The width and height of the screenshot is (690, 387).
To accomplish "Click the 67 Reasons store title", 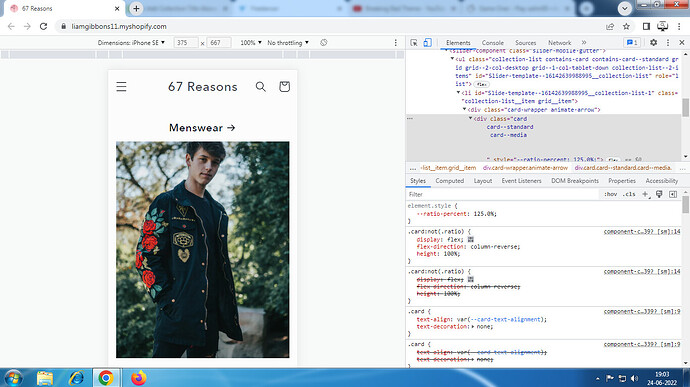I will point(202,87).
